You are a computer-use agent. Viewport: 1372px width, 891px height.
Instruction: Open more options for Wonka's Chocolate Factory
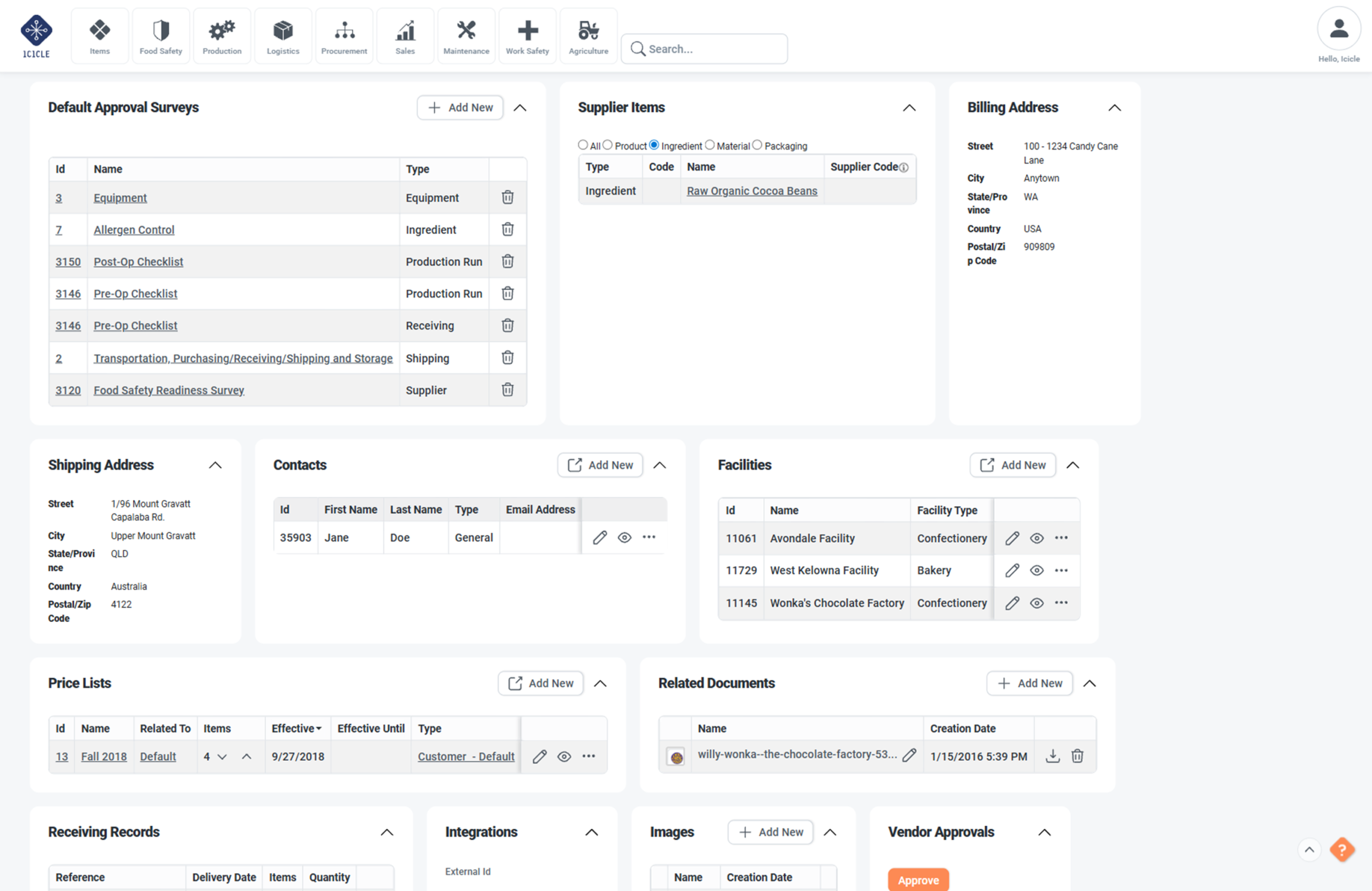pos(1061,603)
